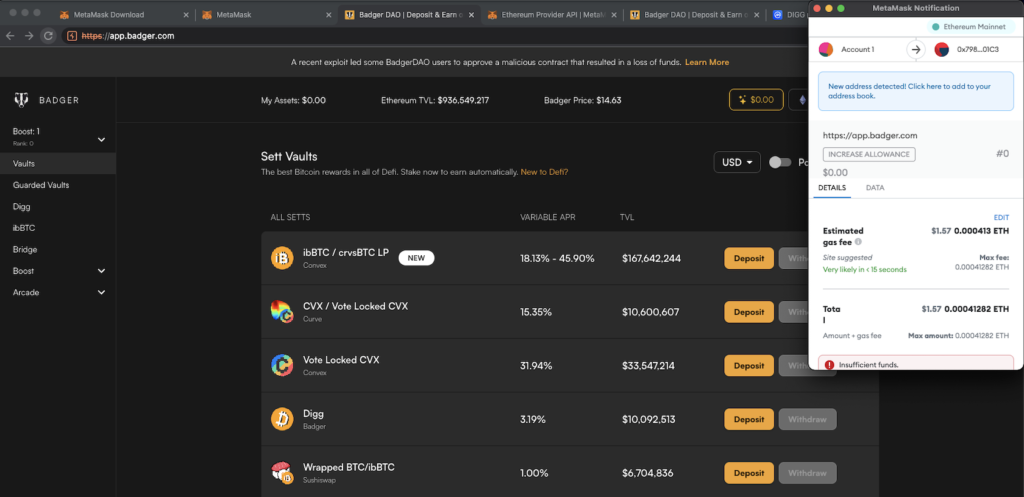Click the VARIABLE APR column header
The image size is (1024, 497).
click(x=547, y=217)
